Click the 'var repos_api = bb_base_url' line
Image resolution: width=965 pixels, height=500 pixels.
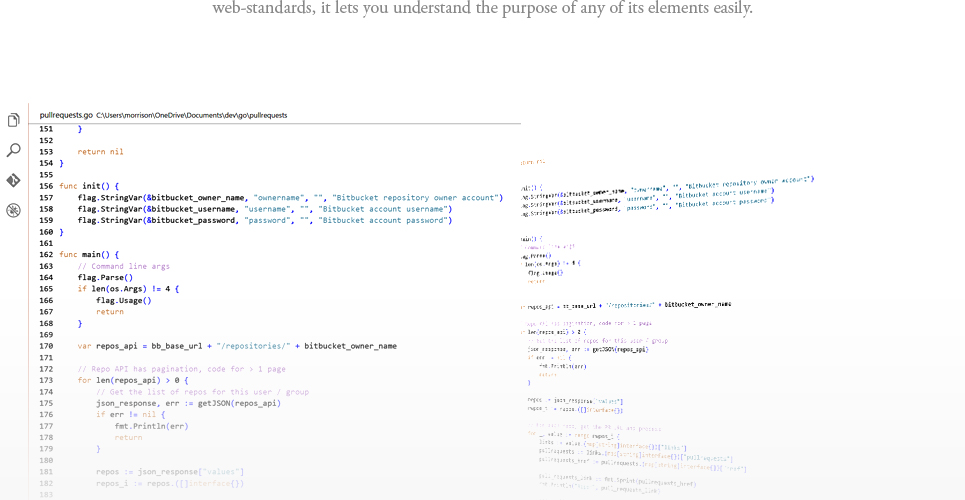(x=237, y=346)
